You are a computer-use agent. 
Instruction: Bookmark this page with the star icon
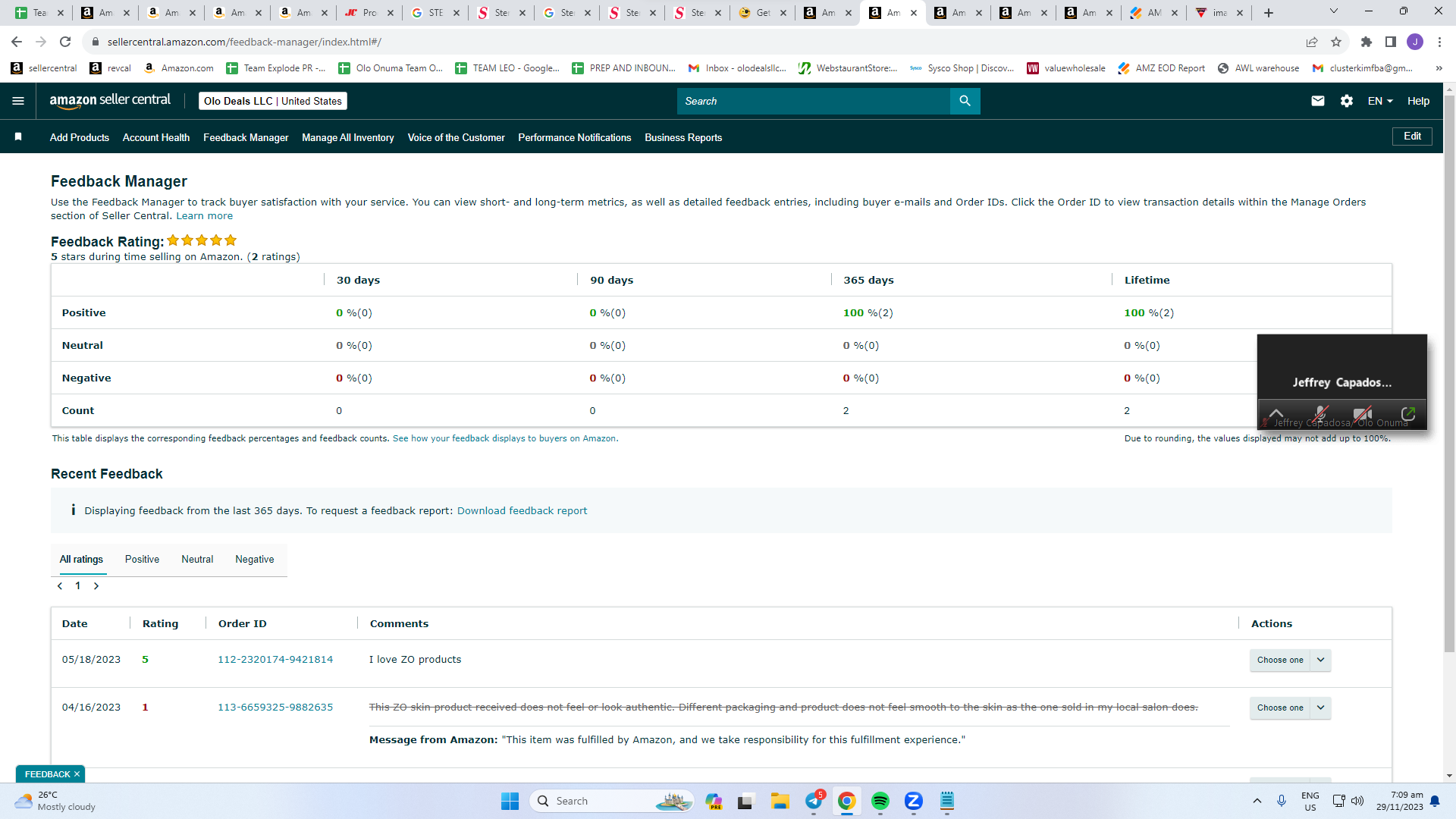pyautogui.click(x=1336, y=42)
